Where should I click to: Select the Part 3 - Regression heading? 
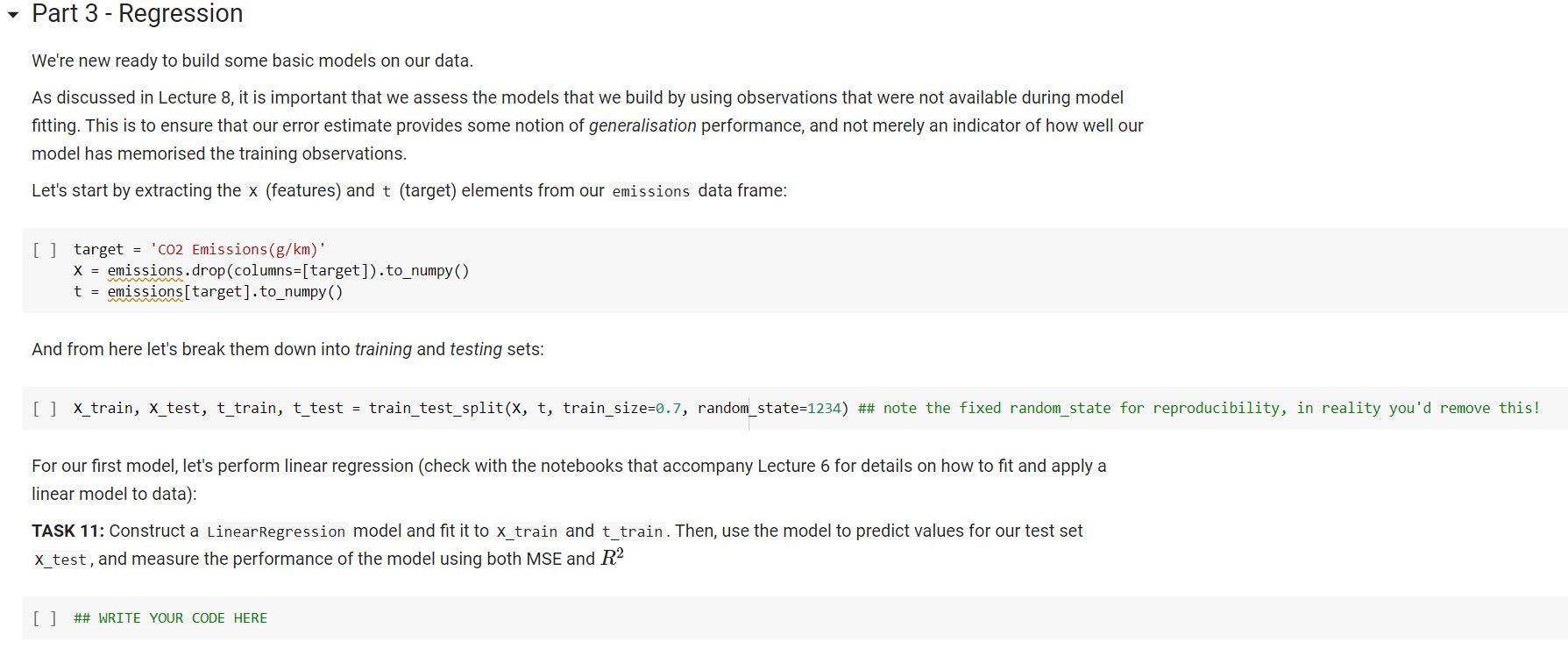(137, 14)
